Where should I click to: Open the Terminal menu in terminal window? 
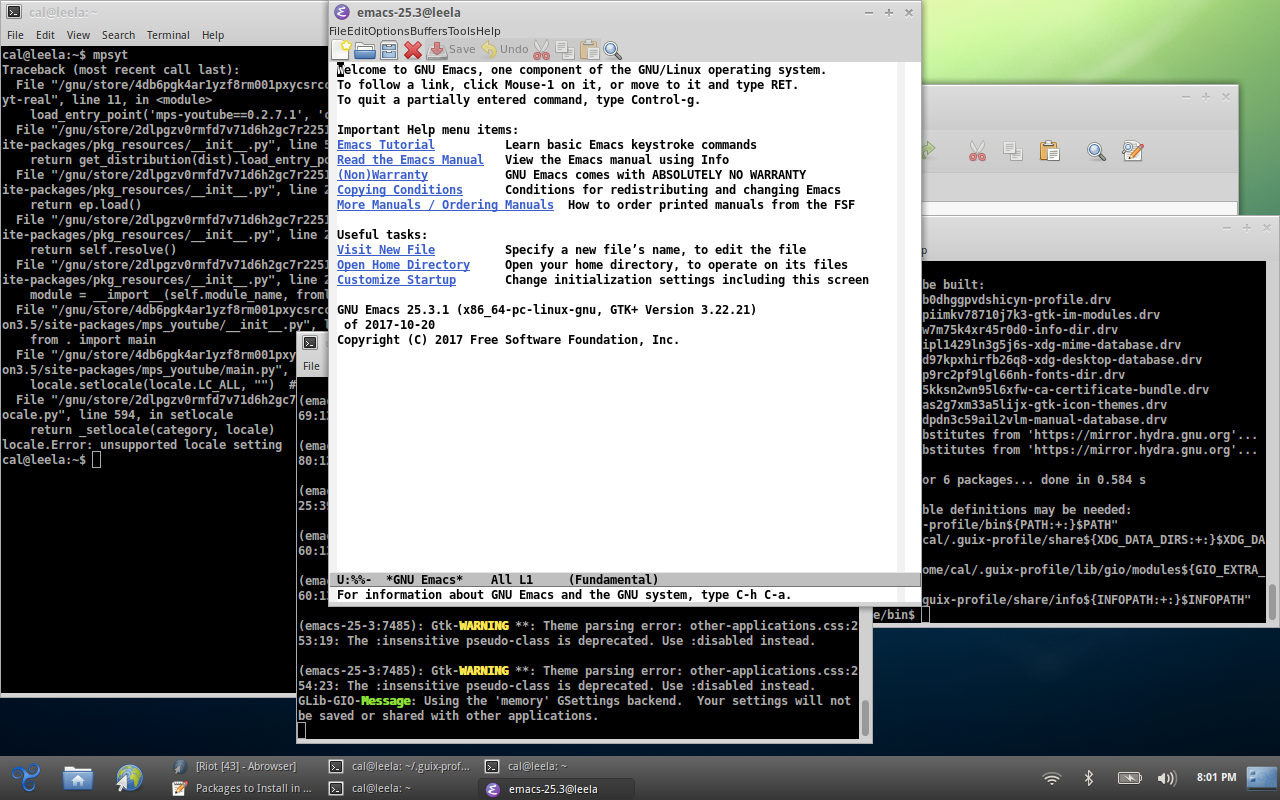[x=168, y=35]
